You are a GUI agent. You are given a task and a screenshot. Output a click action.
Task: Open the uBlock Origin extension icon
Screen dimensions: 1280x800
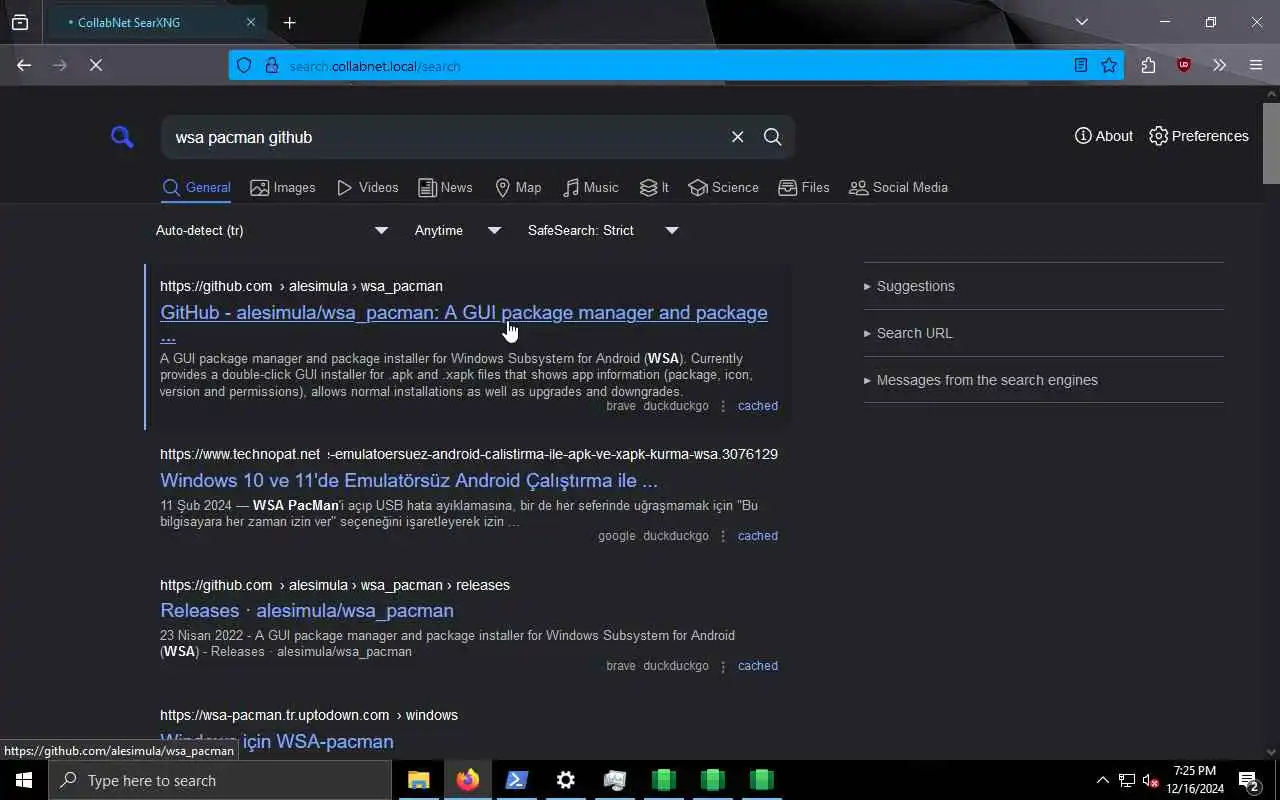coord(1184,65)
